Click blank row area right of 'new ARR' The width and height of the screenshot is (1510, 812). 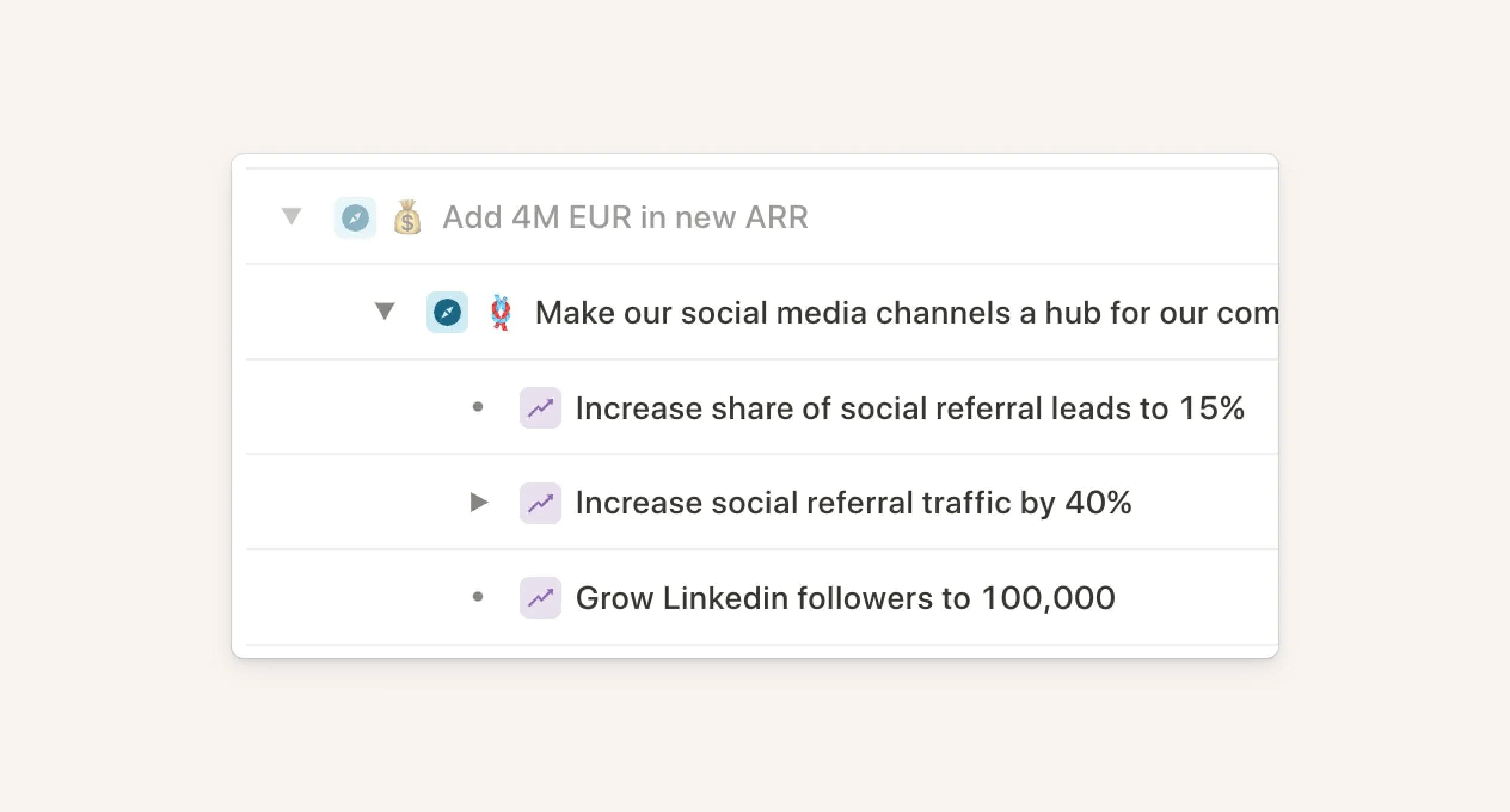tap(1045, 217)
